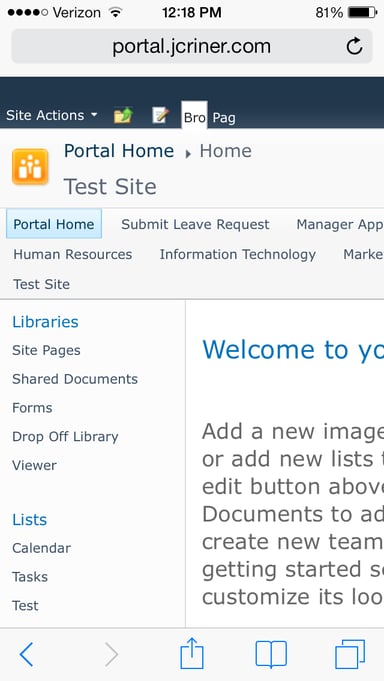Tap the Verizon carrier label
384x681 pixels.
[77, 13]
